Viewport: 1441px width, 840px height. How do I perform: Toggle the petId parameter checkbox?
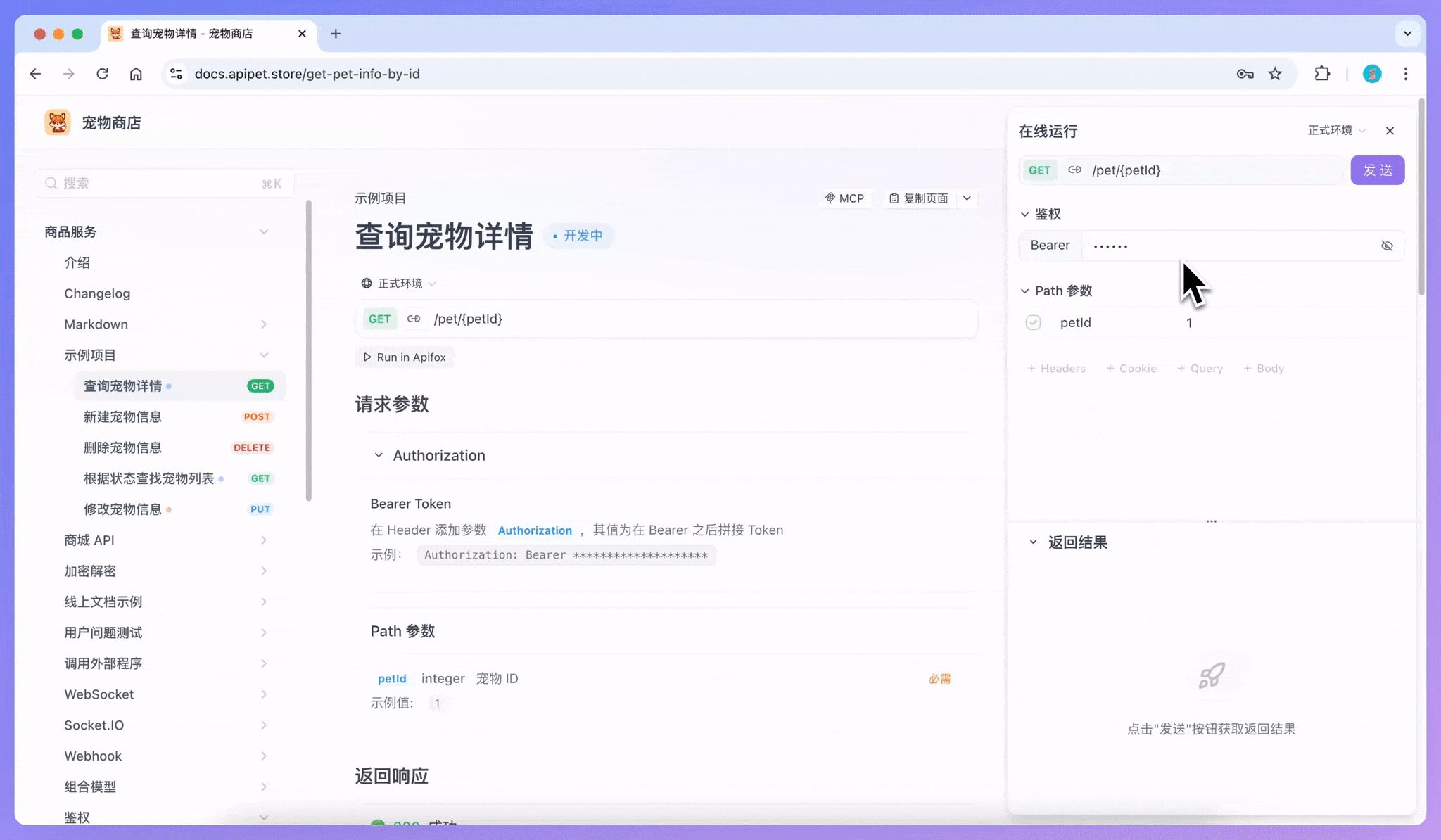[x=1034, y=322]
